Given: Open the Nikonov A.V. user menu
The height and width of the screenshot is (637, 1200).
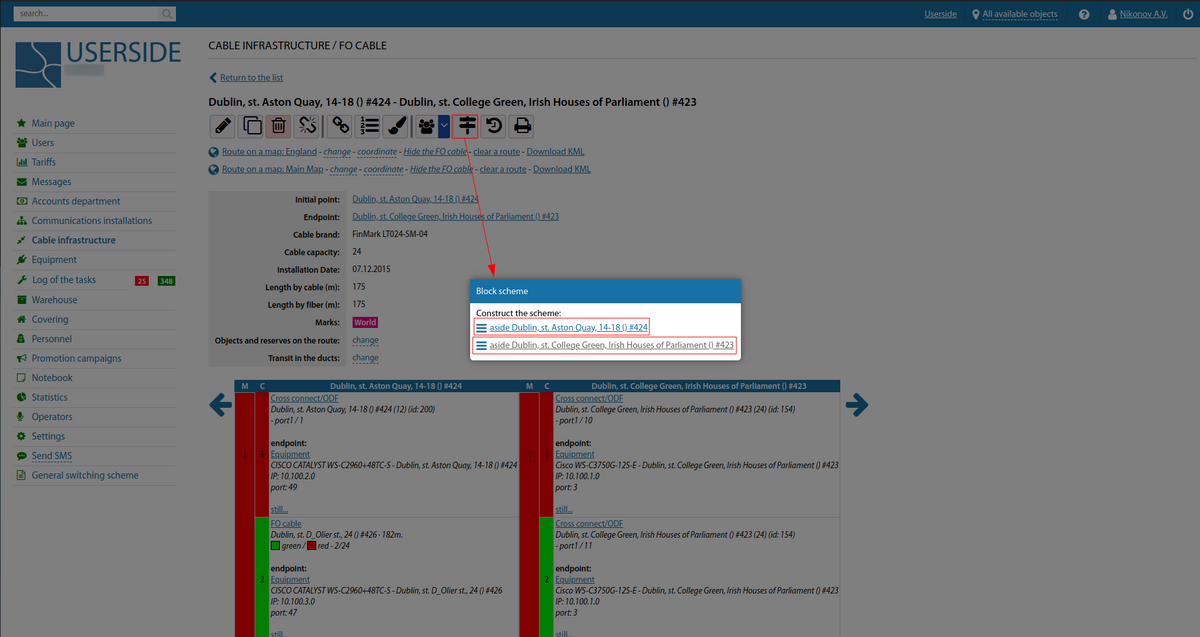Looking at the screenshot, I should pyautogui.click(x=1144, y=14).
